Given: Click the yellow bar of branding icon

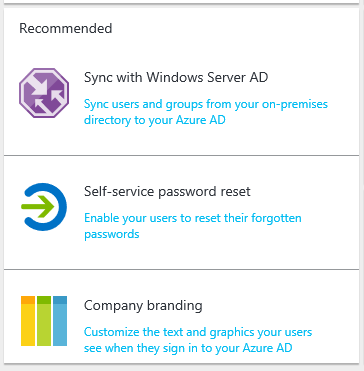Looking at the screenshot, I should 28,321.
